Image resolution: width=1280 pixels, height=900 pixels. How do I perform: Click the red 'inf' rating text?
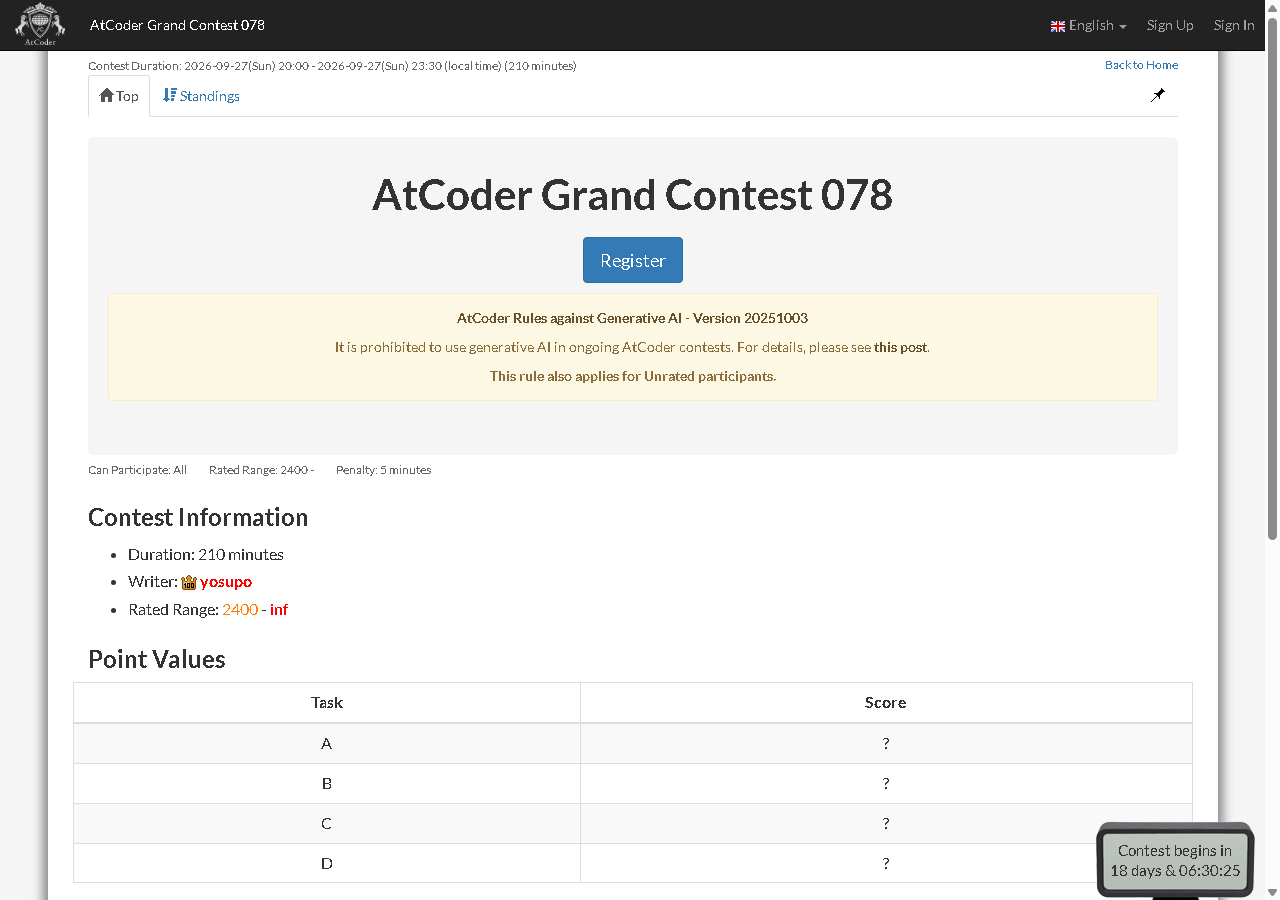(279, 609)
